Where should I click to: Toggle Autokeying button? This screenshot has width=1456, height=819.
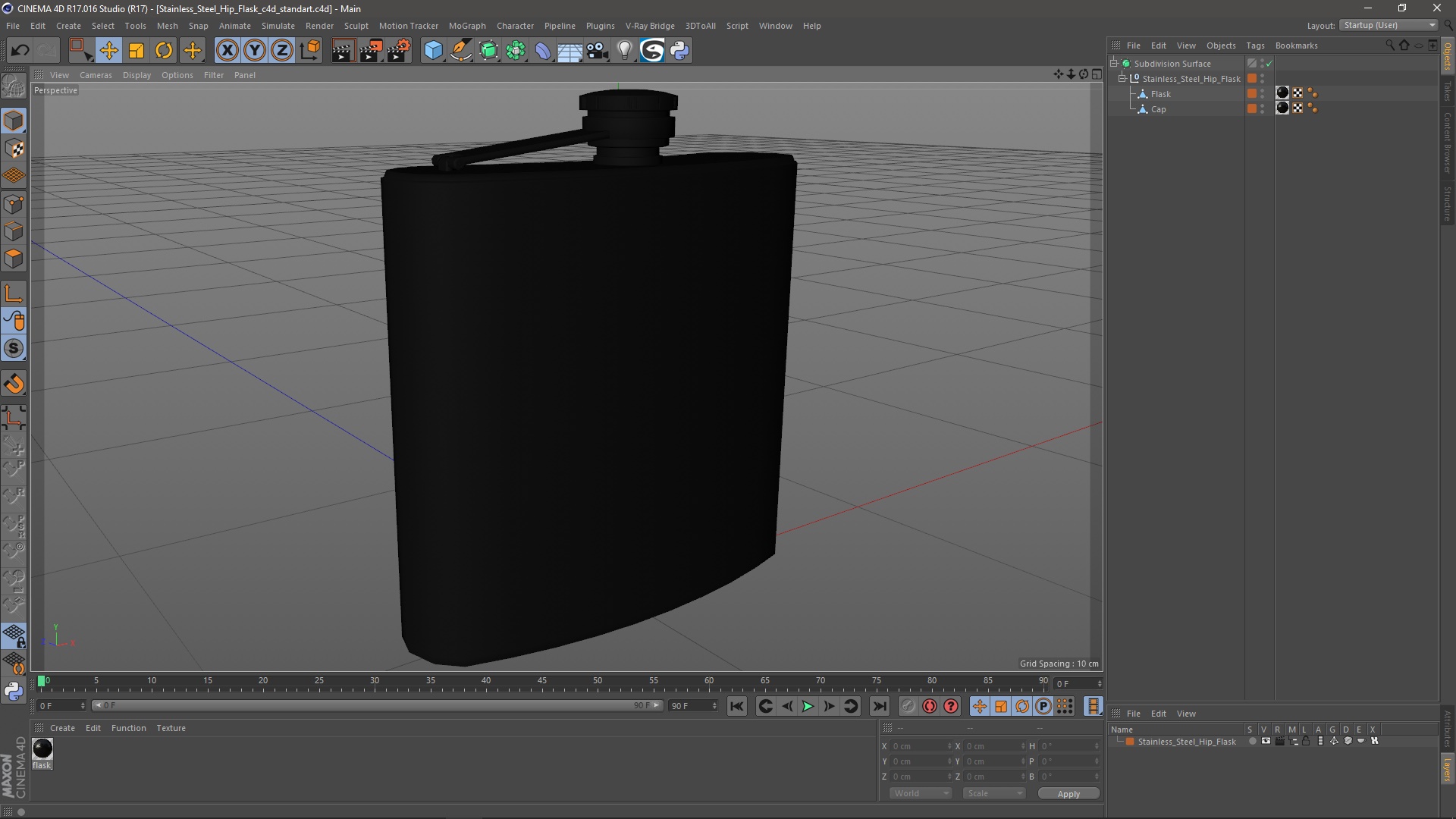tap(930, 706)
